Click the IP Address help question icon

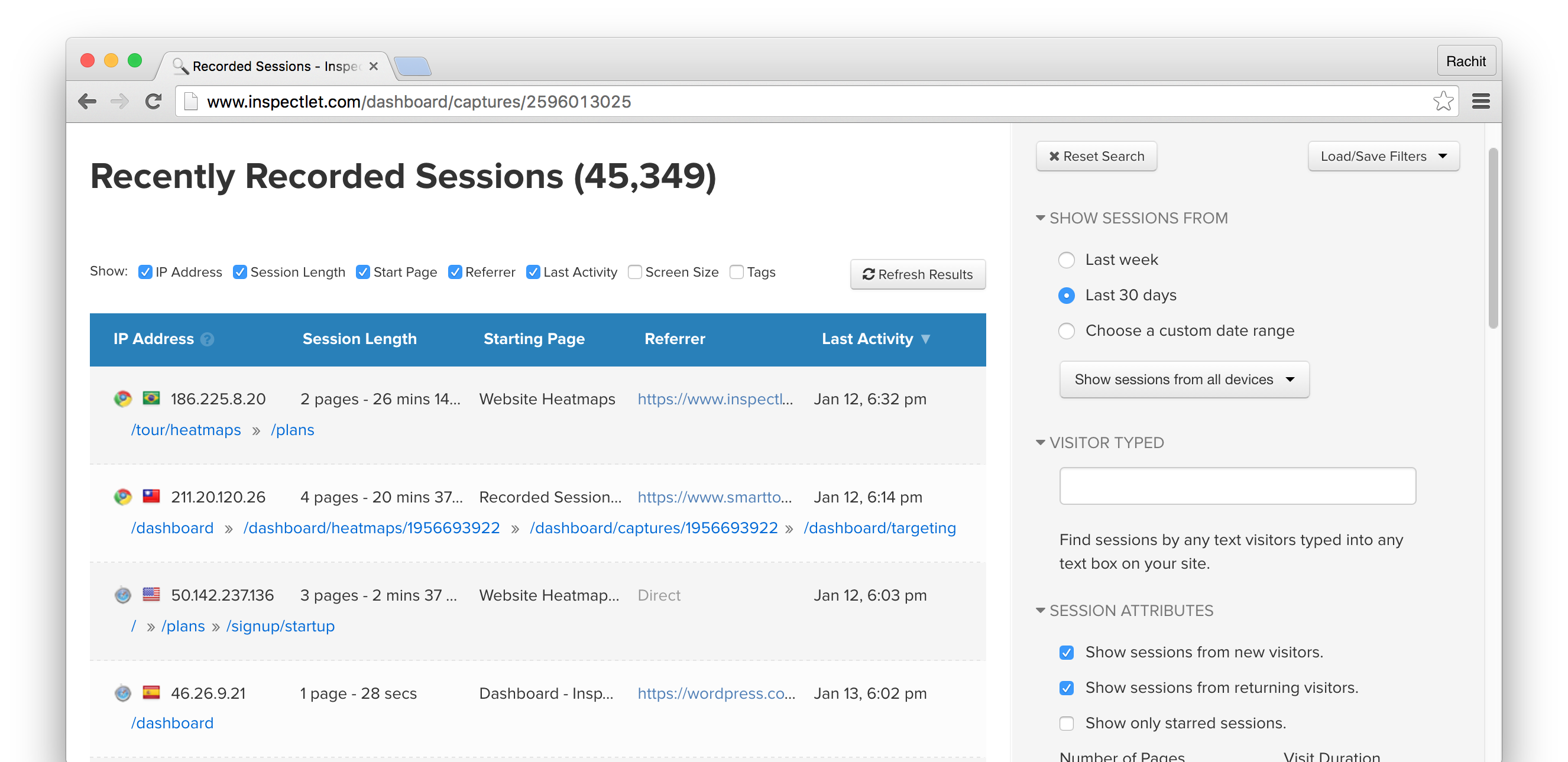pyautogui.click(x=208, y=339)
